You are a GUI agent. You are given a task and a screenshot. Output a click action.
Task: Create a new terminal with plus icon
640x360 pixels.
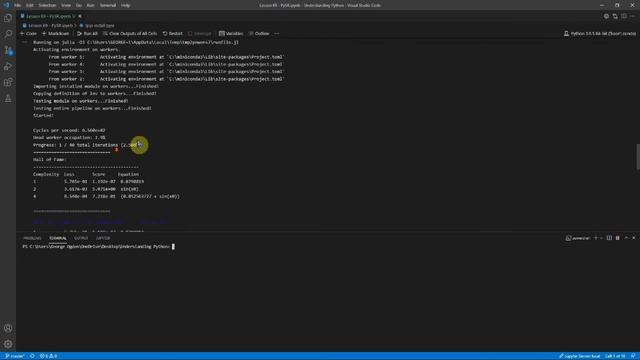[596, 238]
